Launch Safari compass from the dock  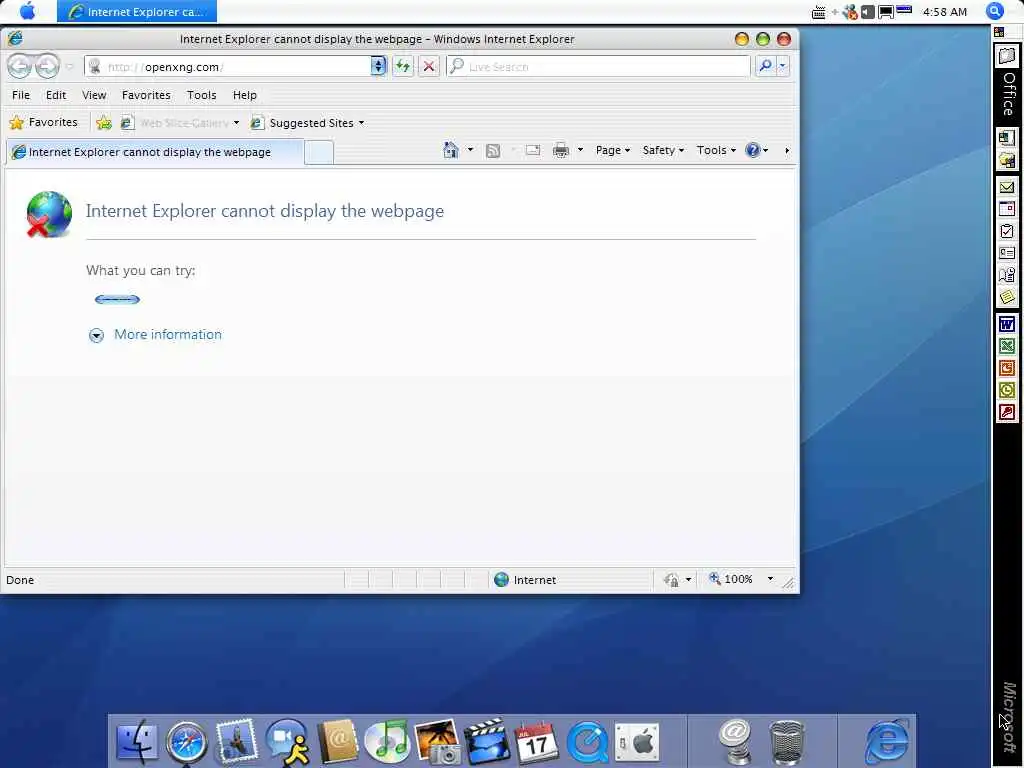point(187,743)
